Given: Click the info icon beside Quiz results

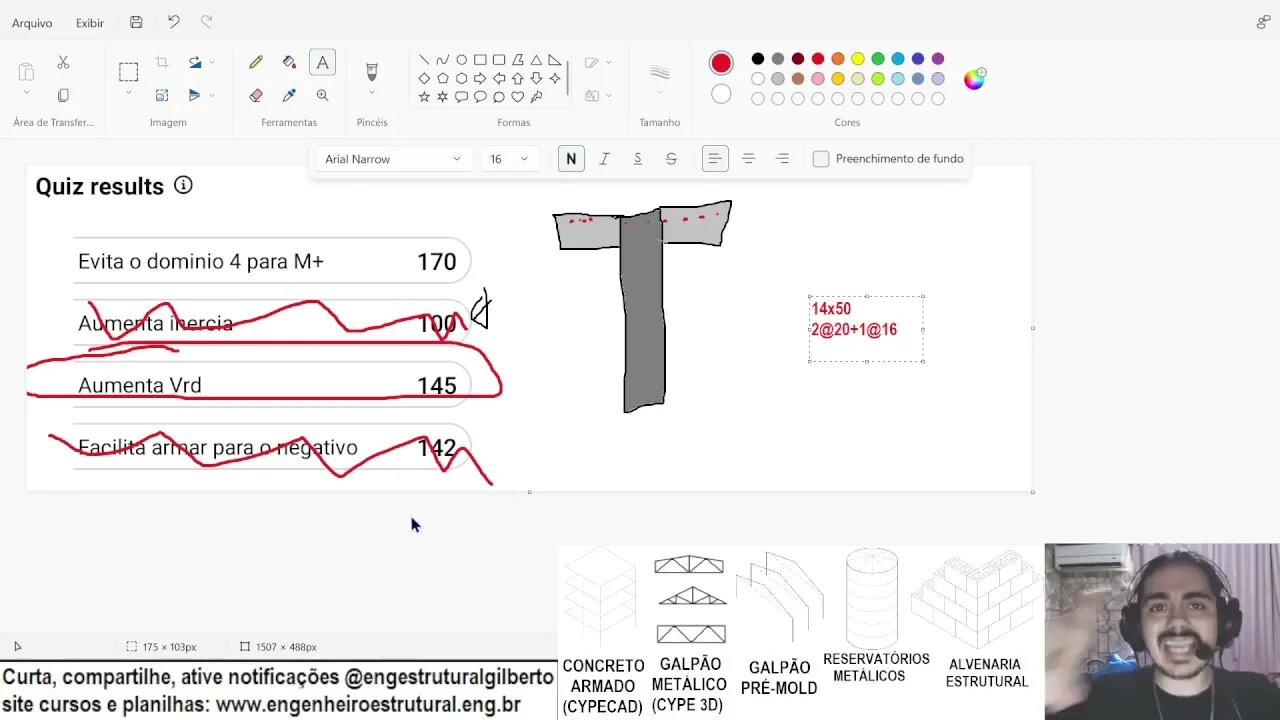Looking at the screenshot, I should 183,185.
